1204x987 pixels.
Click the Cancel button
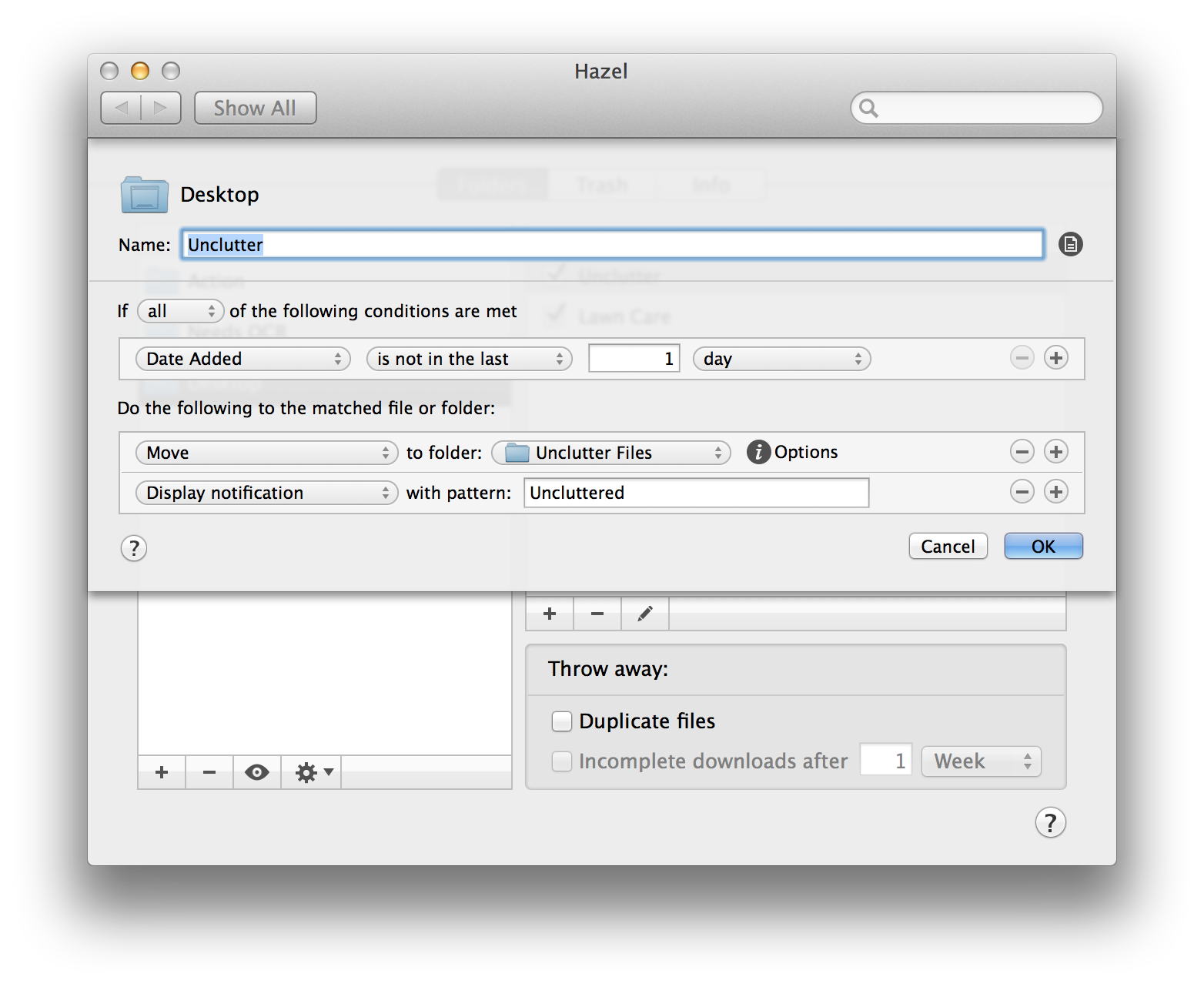point(948,547)
